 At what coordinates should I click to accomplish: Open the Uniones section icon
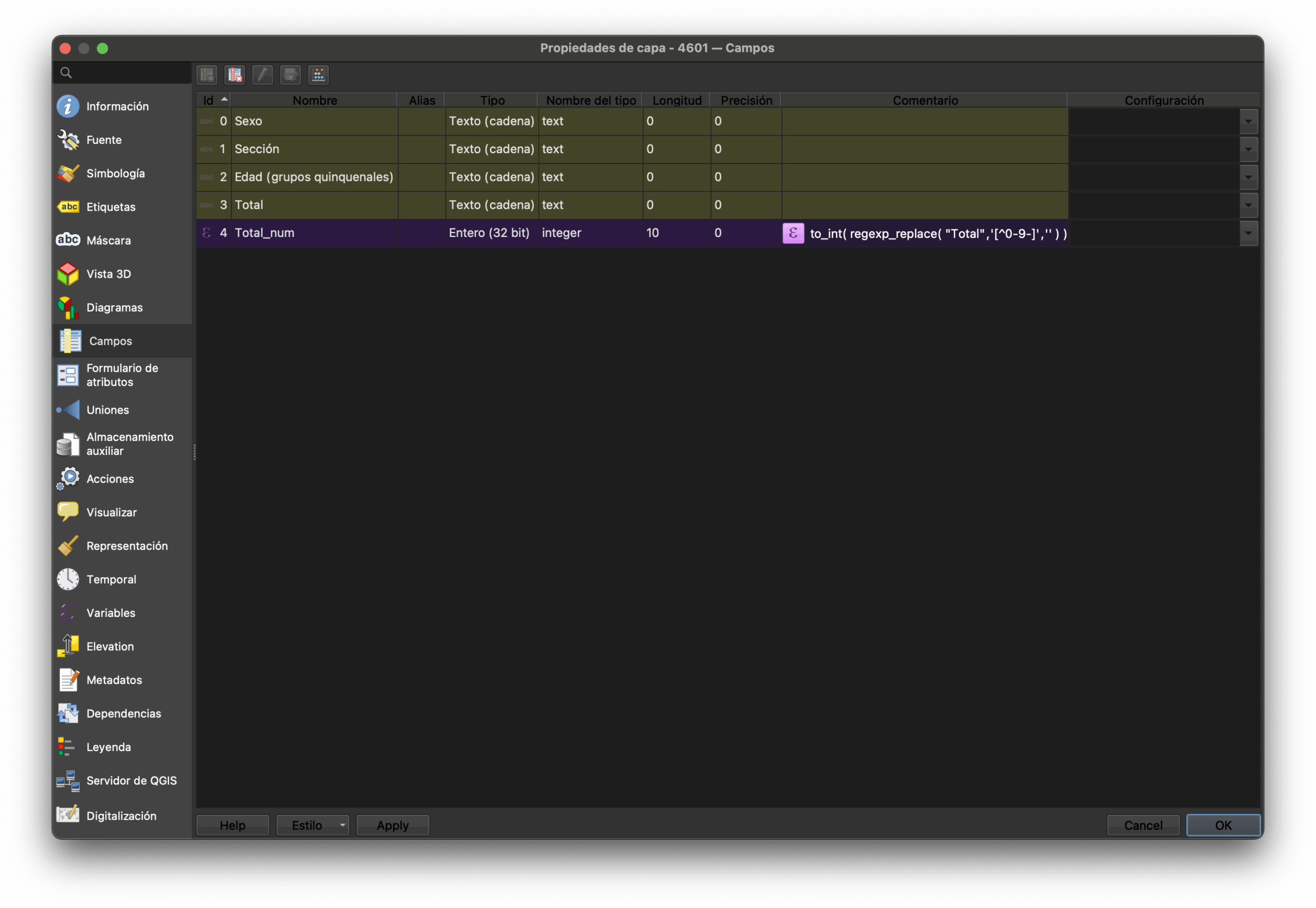[68, 410]
